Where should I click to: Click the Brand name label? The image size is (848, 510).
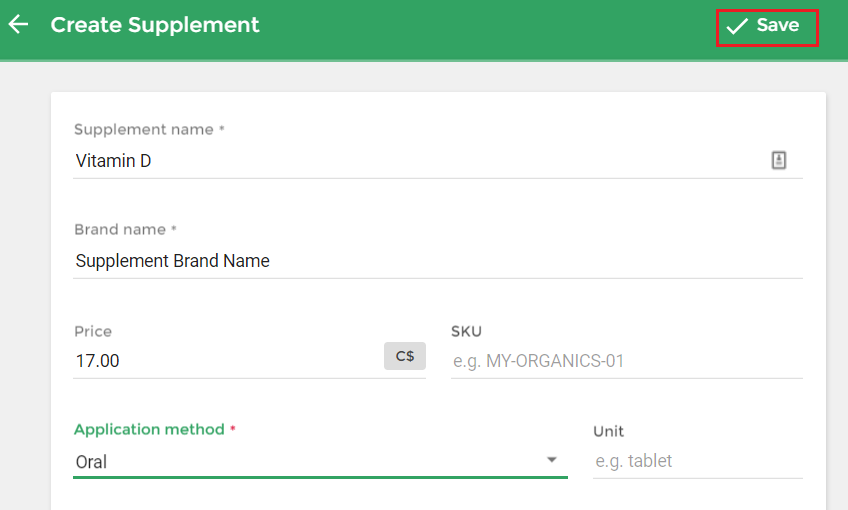(120, 229)
